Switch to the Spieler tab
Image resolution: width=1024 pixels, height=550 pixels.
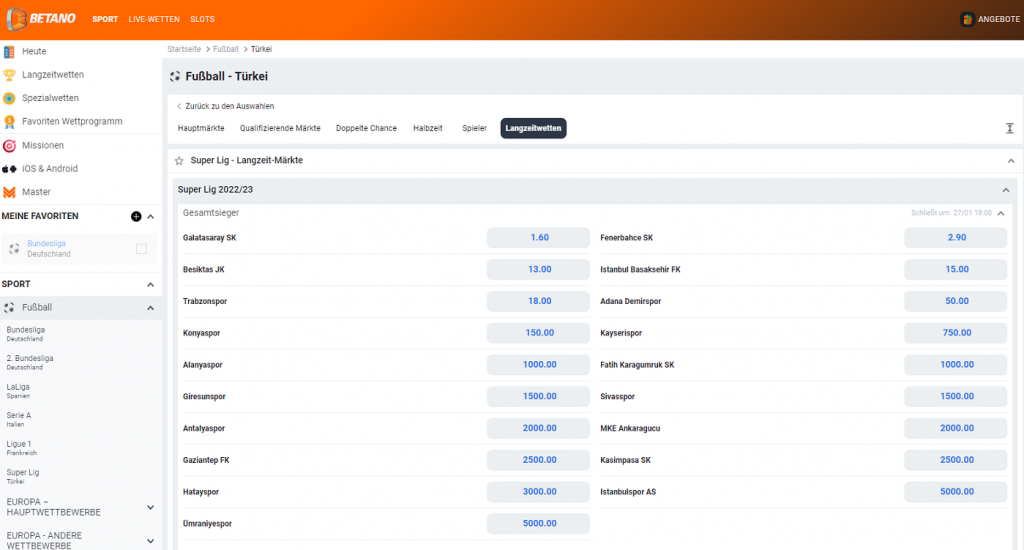tap(475, 128)
